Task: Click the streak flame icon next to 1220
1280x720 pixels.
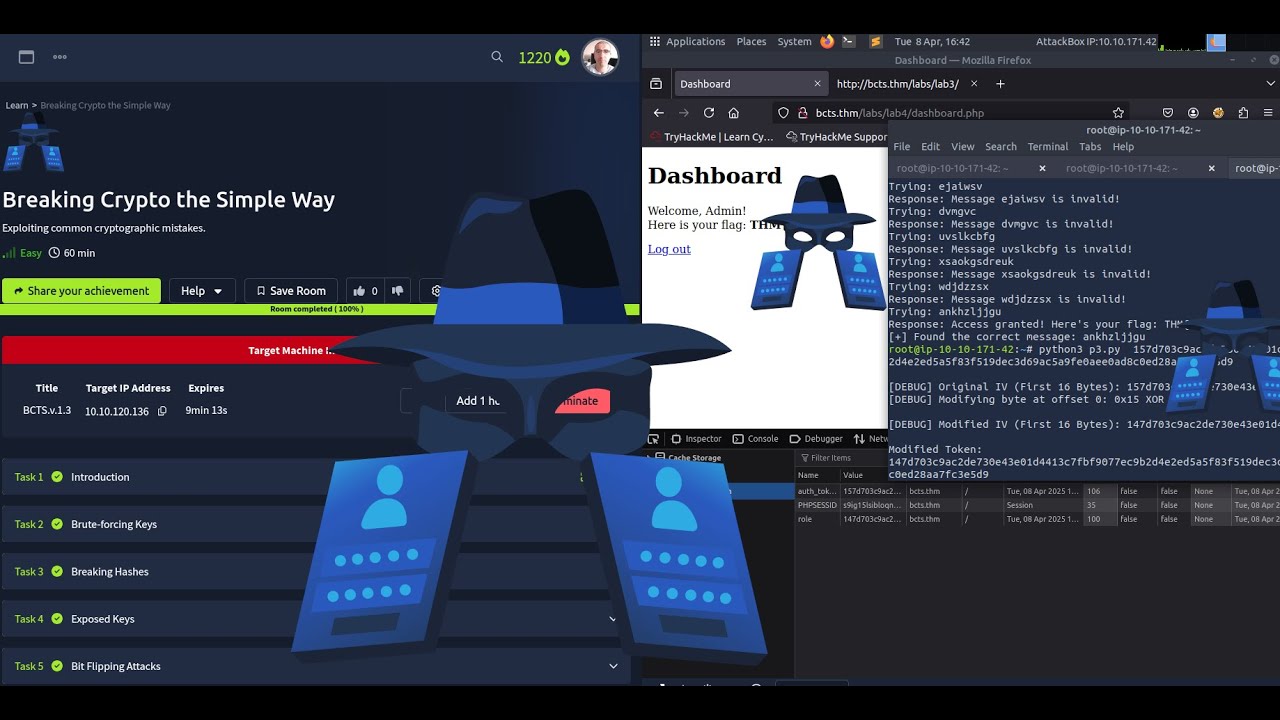Action: tap(562, 58)
